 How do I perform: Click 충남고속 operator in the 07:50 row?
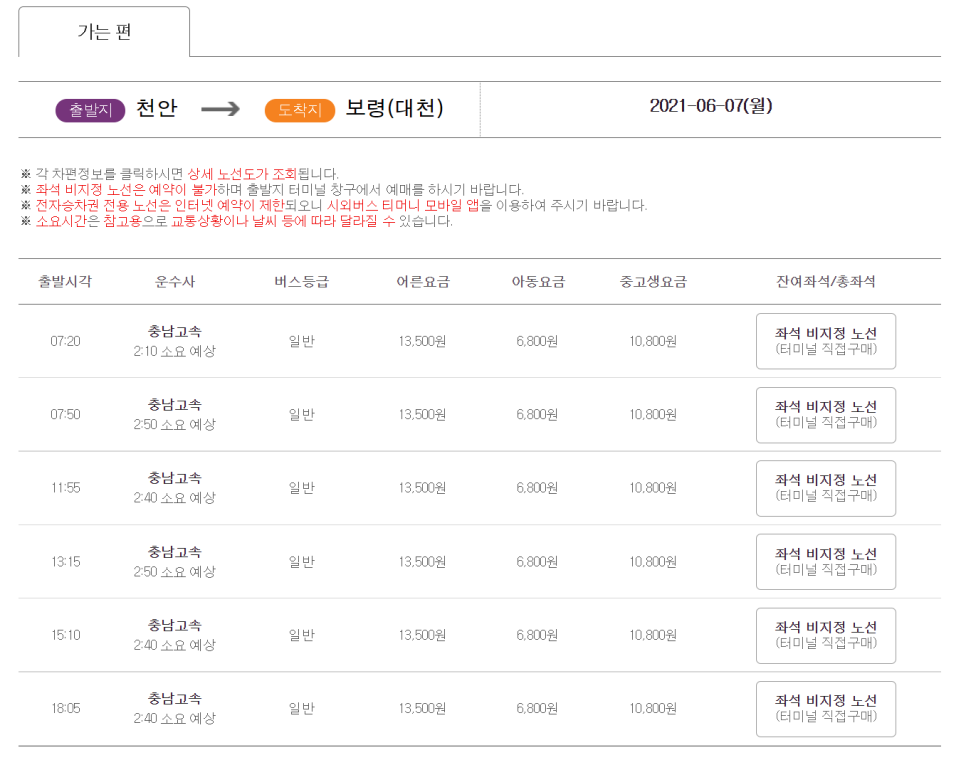tap(174, 405)
